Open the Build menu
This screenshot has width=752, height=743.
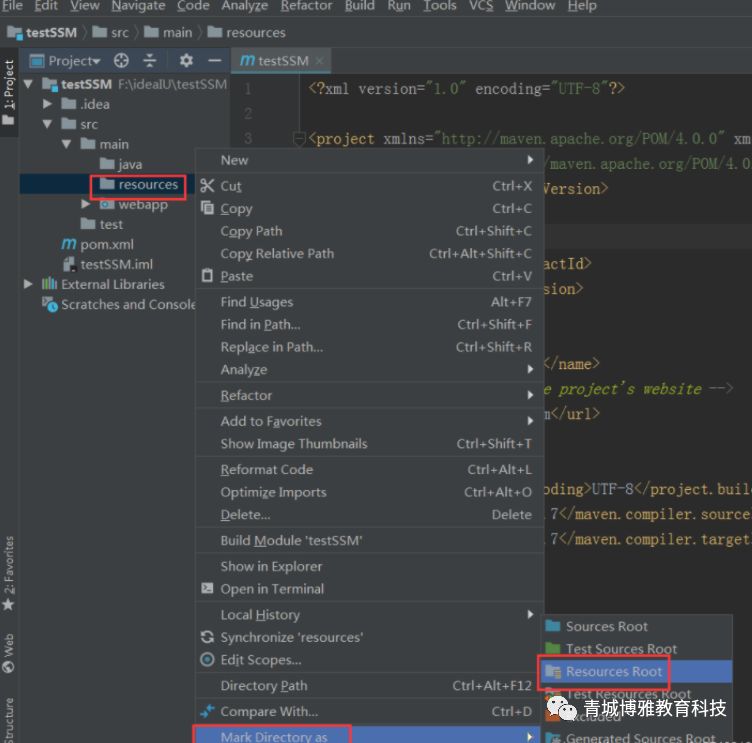tap(359, 5)
